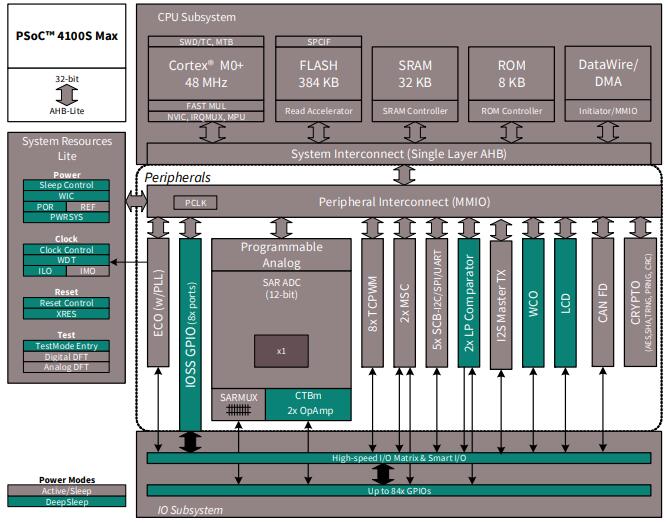Click the System Interconnect (Single Layer AHB) bar

399,154
